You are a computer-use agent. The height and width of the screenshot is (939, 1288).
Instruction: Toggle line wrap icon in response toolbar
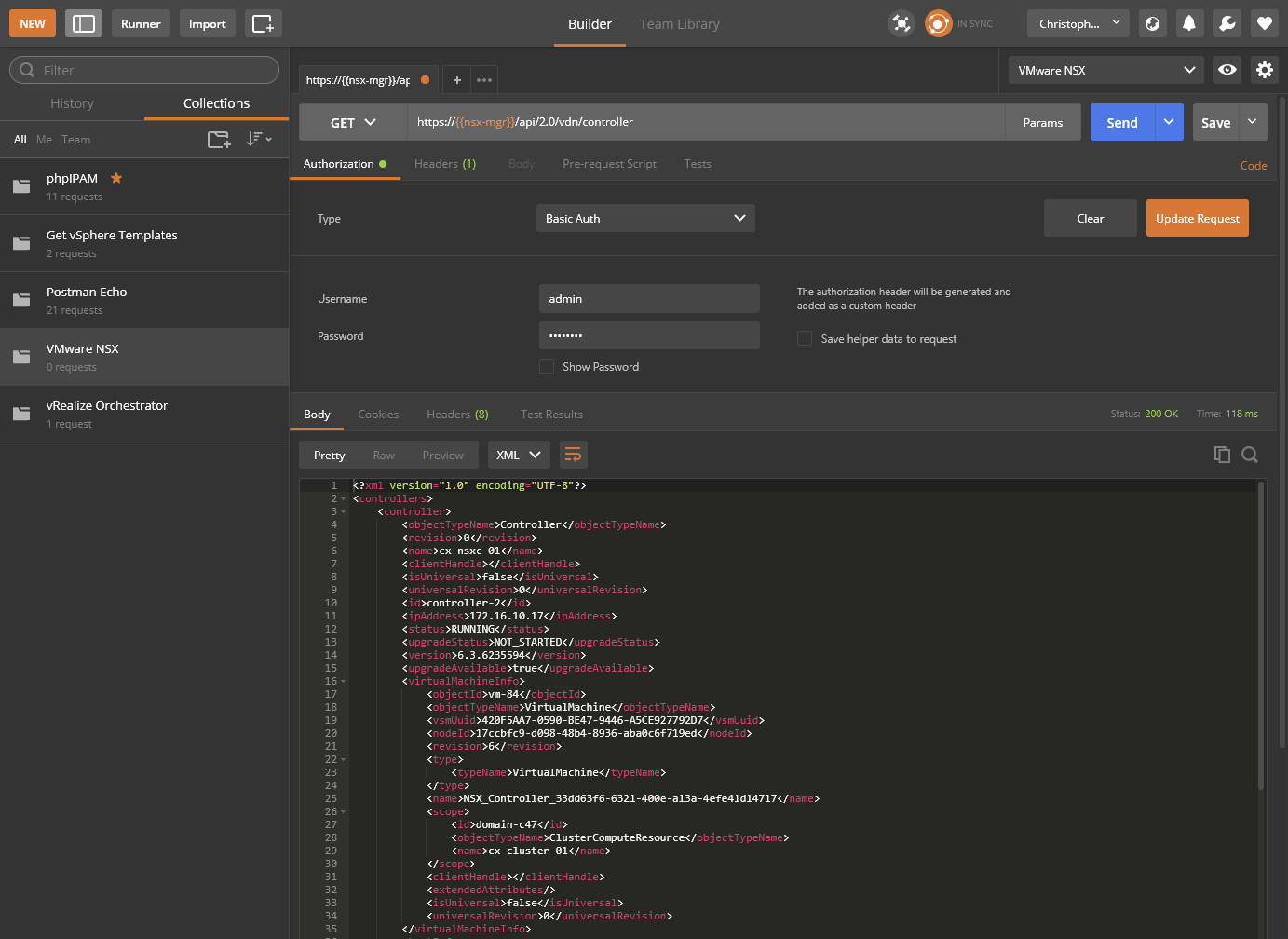[x=573, y=455]
